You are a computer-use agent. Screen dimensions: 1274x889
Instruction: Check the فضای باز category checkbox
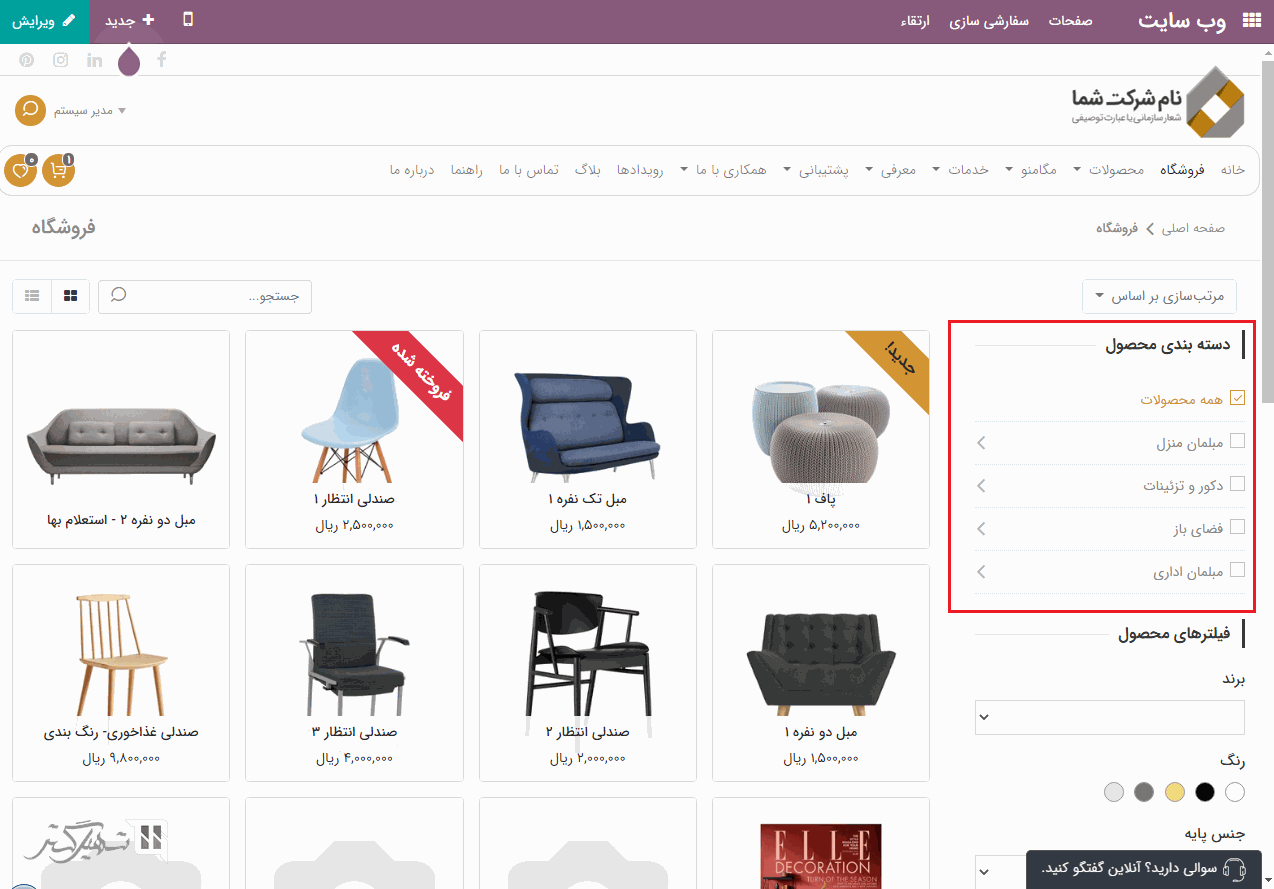1237,527
